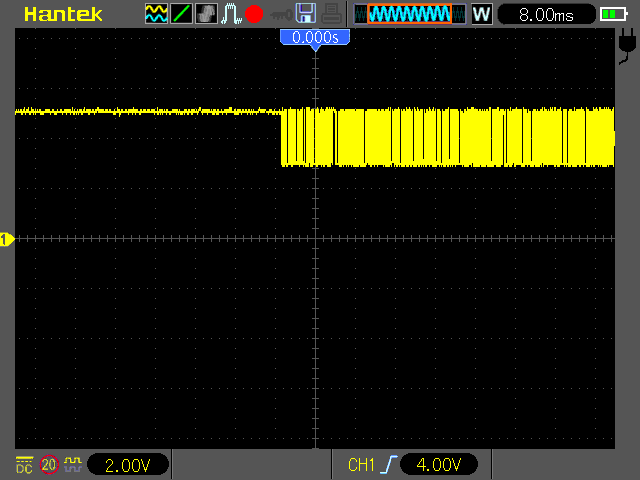Click the 0.000s trigger position marker
Screen dimensions: 640x480
[315, 39]
